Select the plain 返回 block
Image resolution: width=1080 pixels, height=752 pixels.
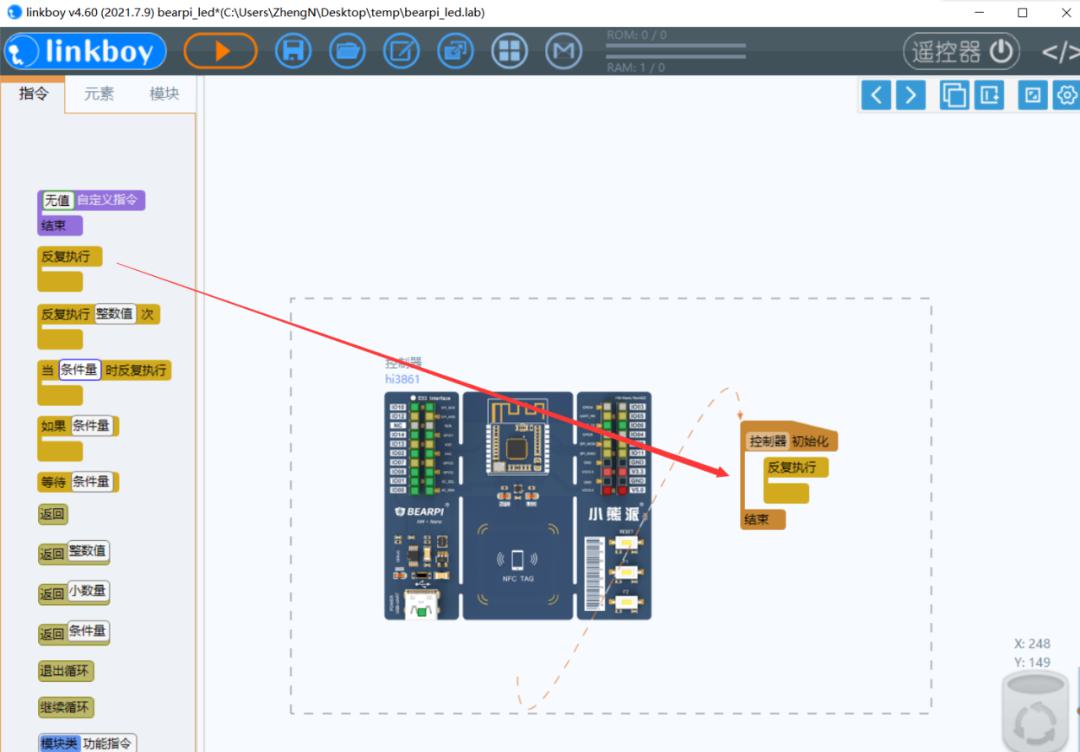52,514
